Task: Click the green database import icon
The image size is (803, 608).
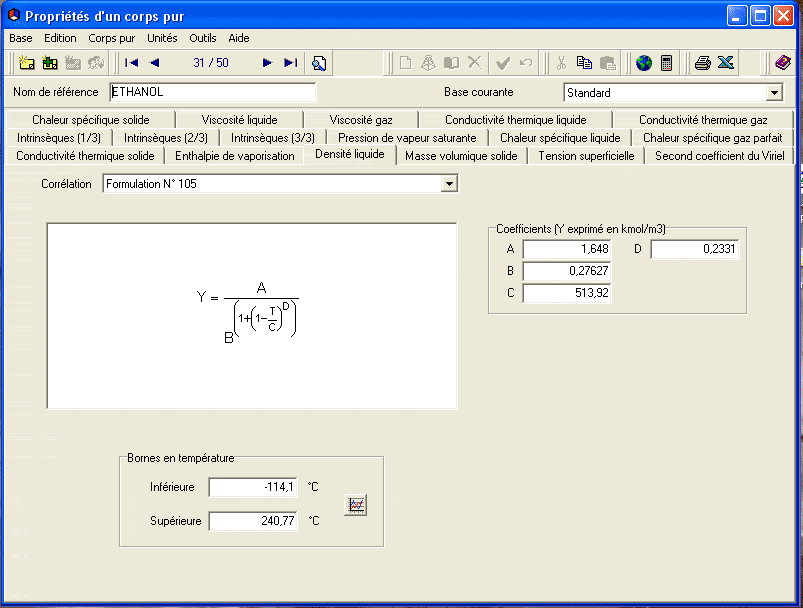Action: tap(50, 63)
